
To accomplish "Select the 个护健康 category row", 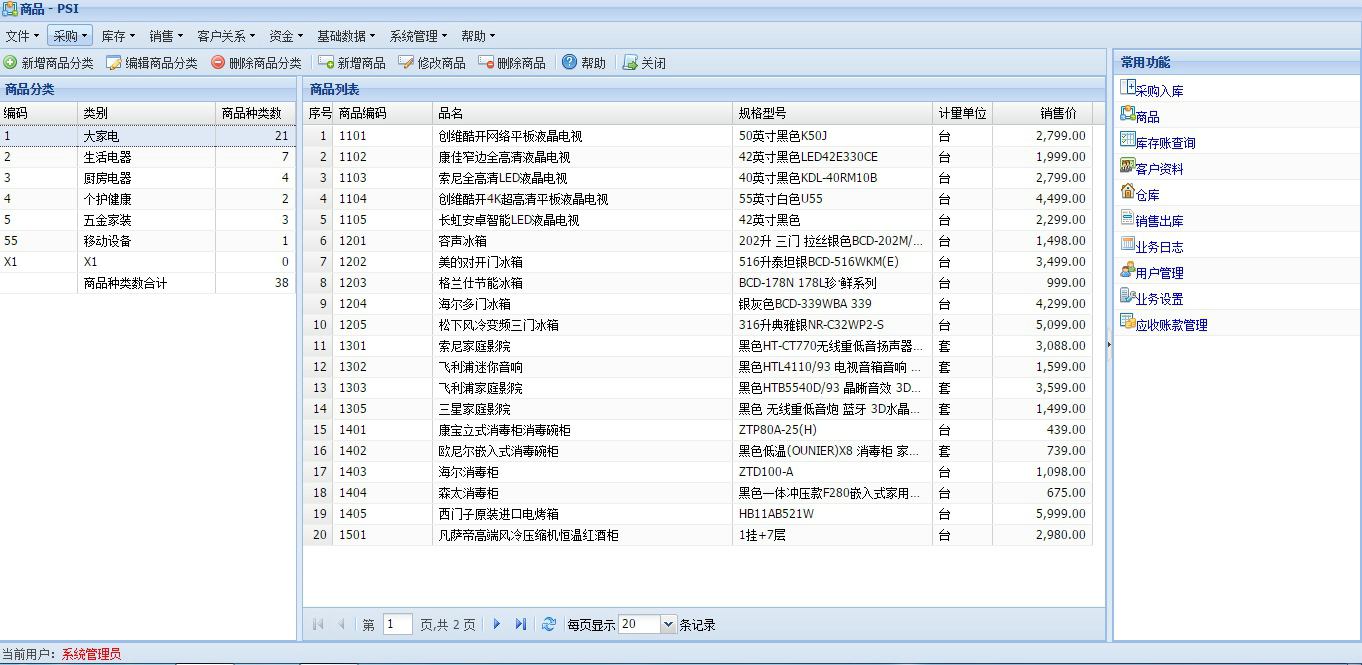I will pos(148,199).
